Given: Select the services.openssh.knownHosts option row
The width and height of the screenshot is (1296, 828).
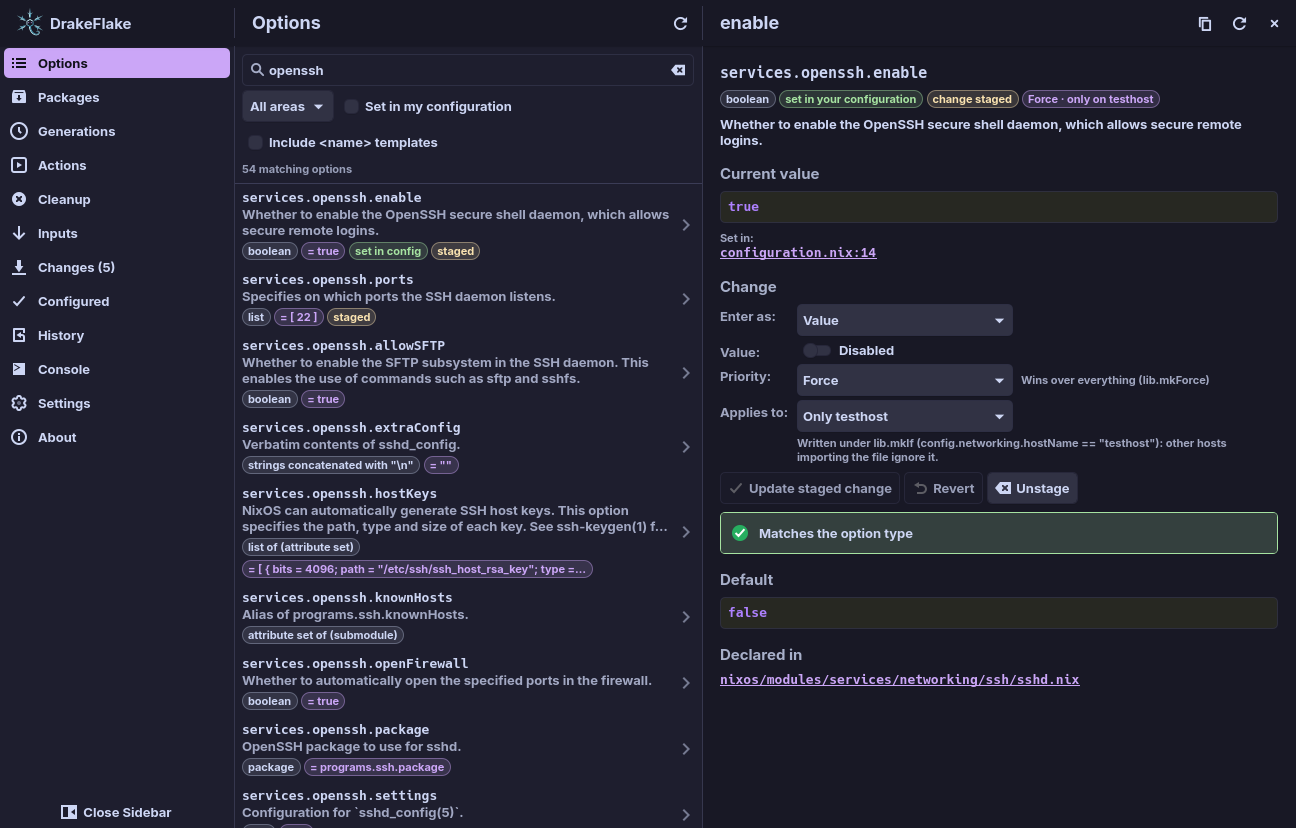Looking at the screenshot, I should (x=468, y=617).
